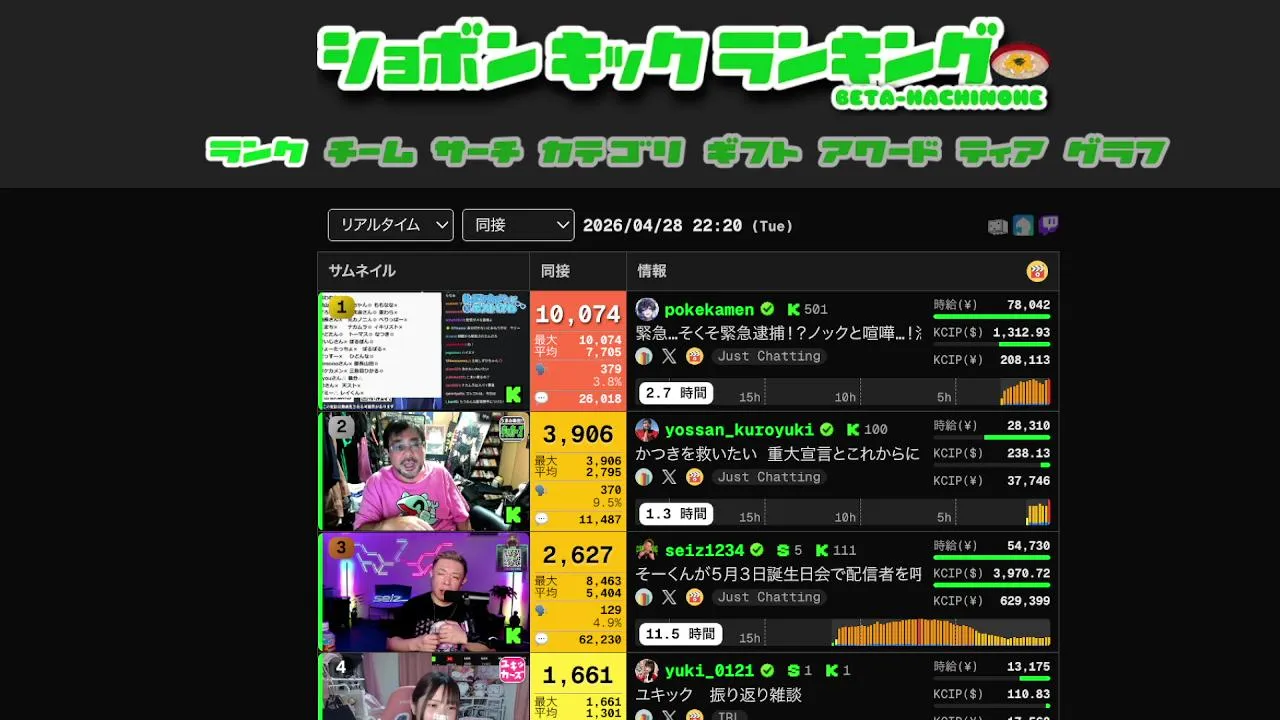The image size is (1280, 720).
Task: Click the green bar under 時給 78,042
Action: point(992,317)
